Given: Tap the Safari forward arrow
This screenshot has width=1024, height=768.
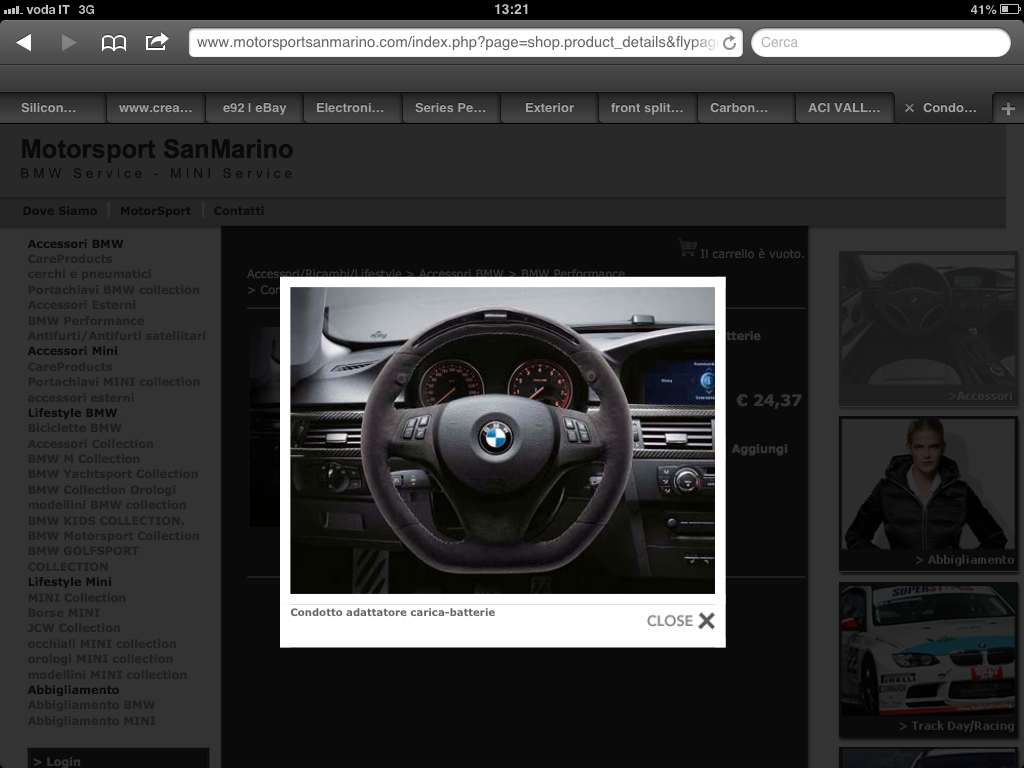Looking at the screenshot, I should coord(69,43).
